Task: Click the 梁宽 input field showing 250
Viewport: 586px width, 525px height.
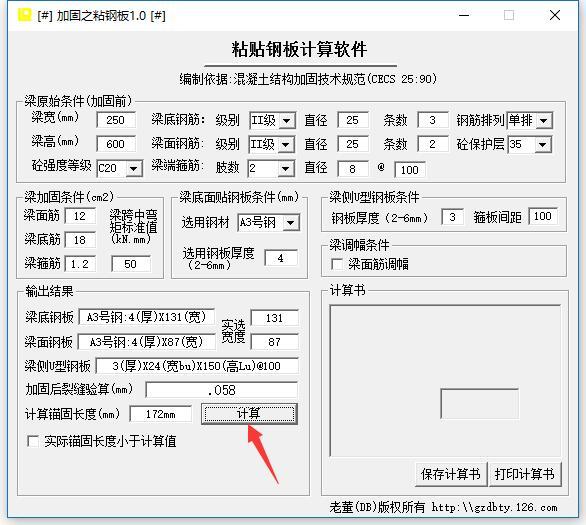Action: tap(116, 120)
